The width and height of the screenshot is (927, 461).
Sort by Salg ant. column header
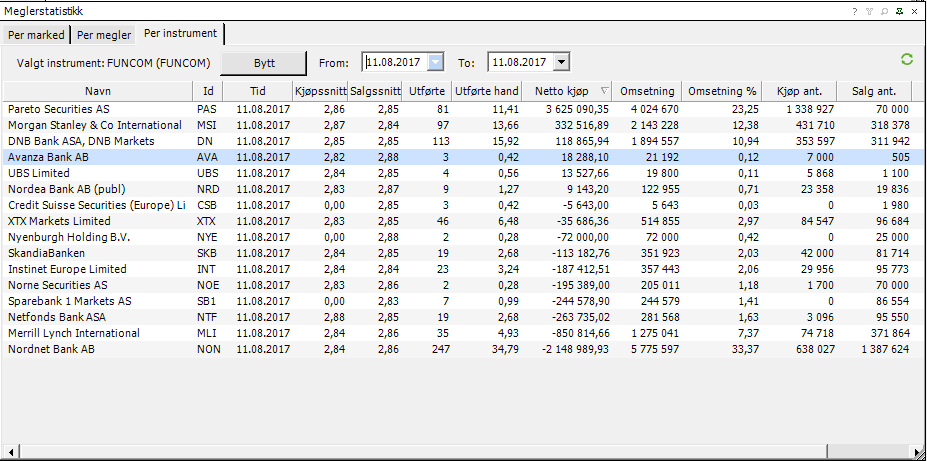coord(874,91)
